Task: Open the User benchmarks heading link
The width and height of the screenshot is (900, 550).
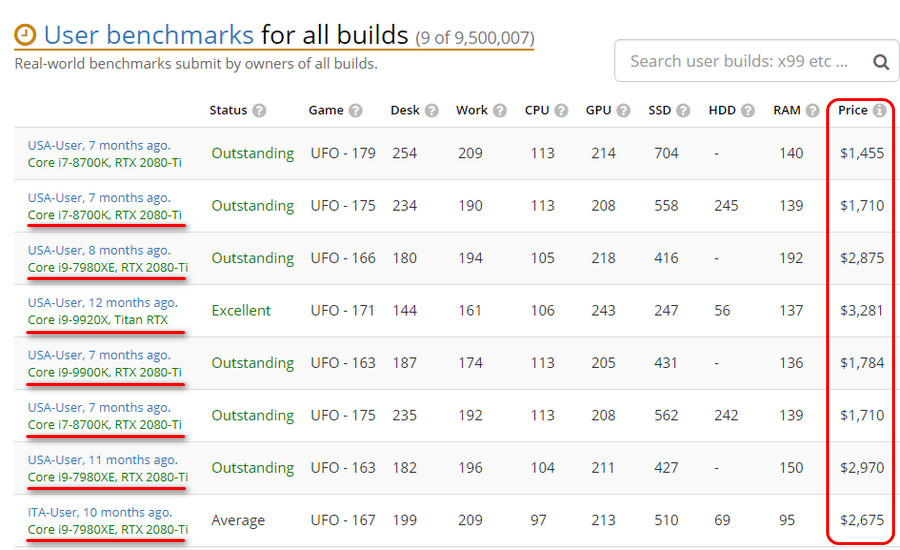Action: pos(149,35)
